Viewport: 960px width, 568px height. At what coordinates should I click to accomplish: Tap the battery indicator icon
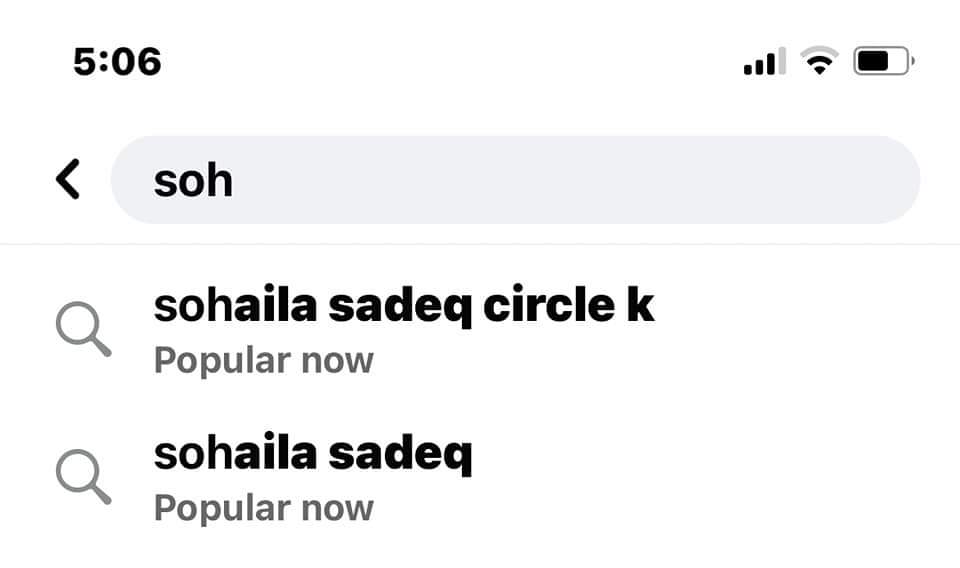point(882,62)
